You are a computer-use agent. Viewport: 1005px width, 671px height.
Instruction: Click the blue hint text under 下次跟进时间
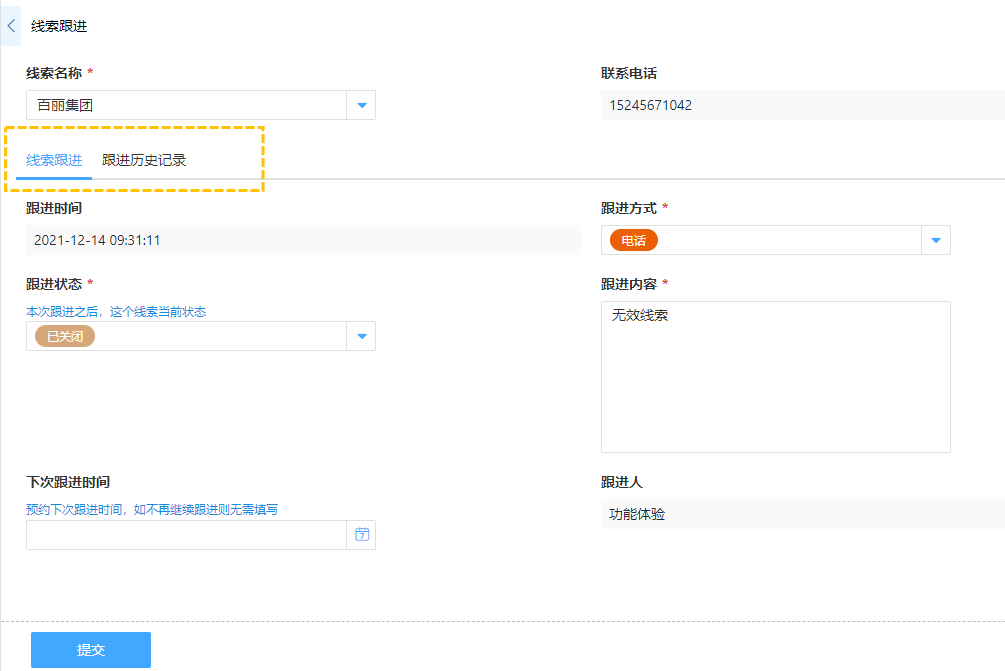coord(152,509)
